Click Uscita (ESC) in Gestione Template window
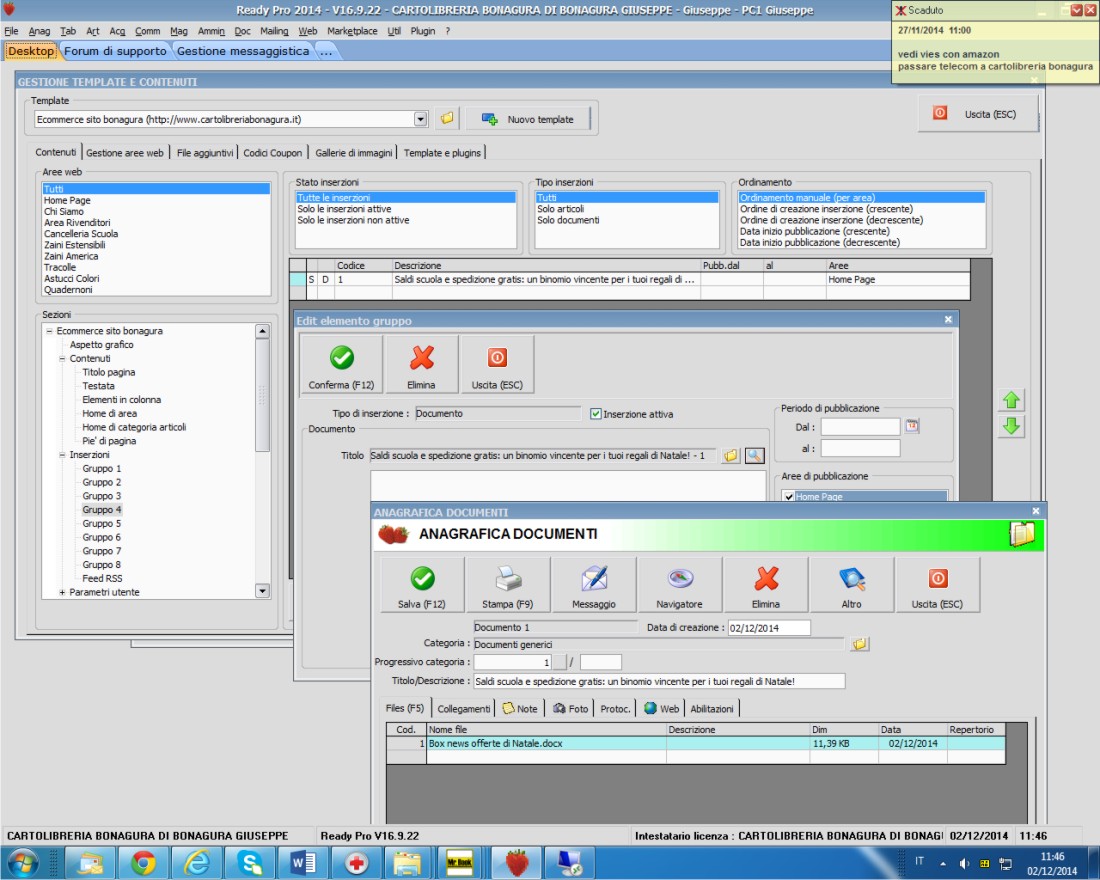 click(977, 114)
